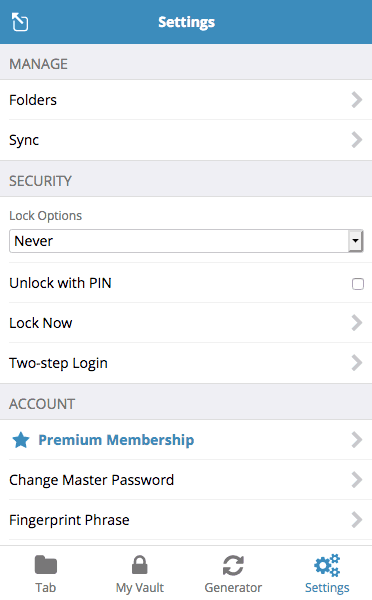Viewport: 372px width, 600px height.
Task: Click the Settings gears icon
Action: coord(327,565)
